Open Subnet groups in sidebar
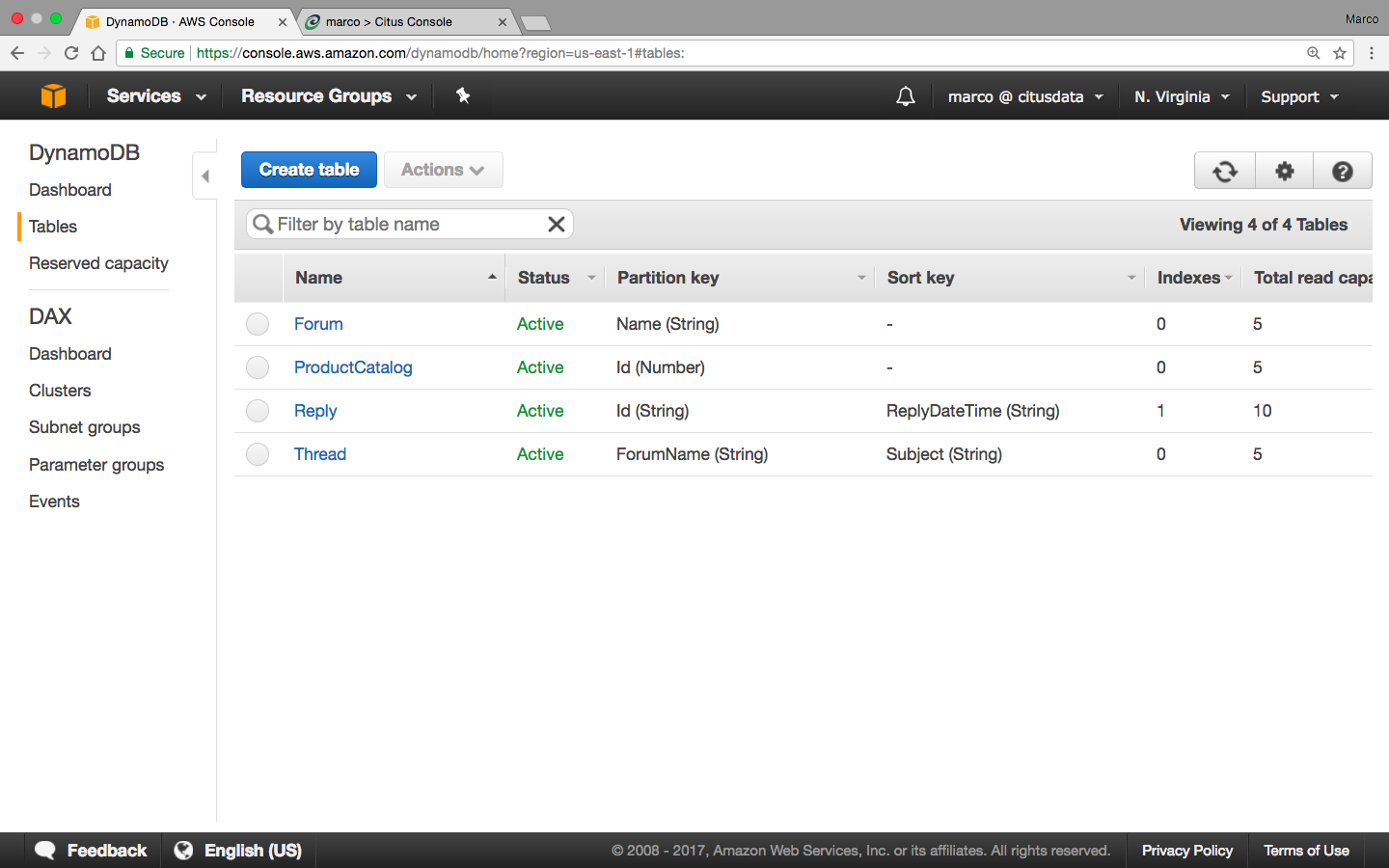 click(x=85, y=427)
